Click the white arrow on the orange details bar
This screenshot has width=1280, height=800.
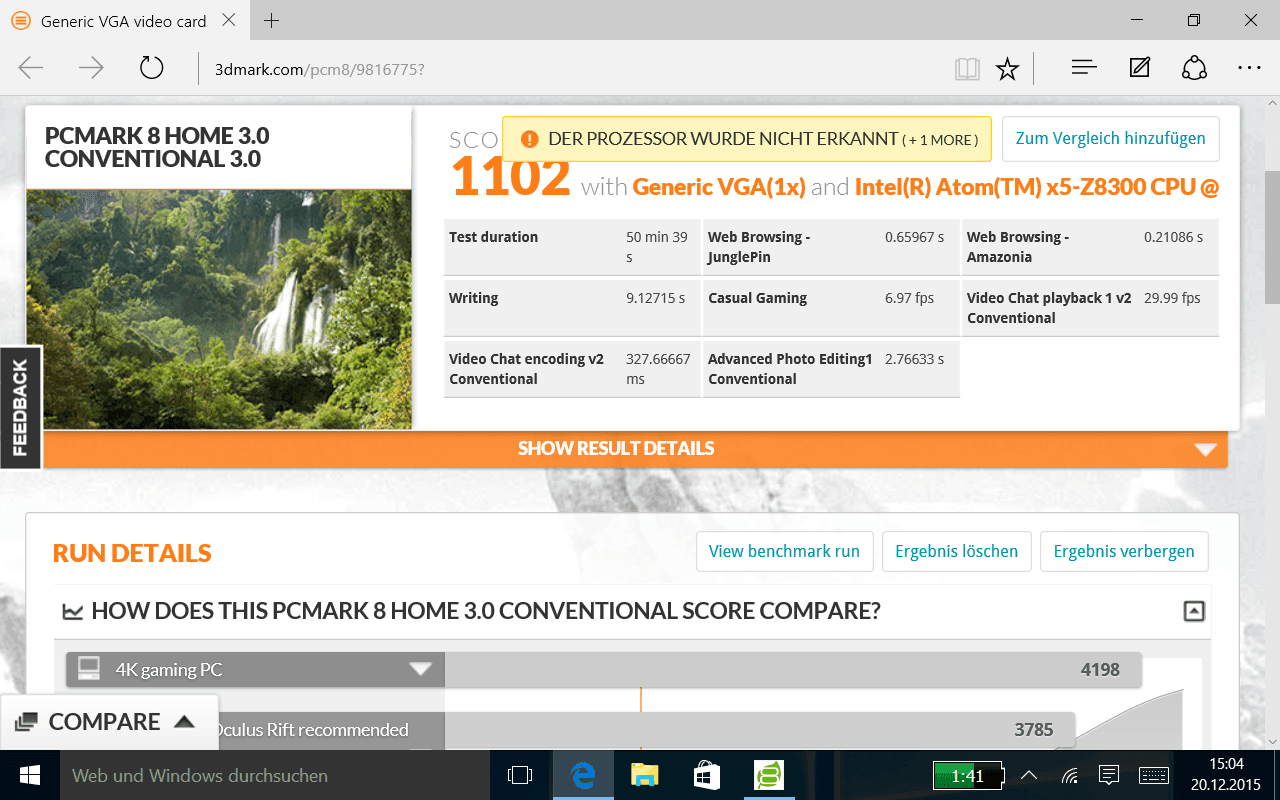click(1205, 450)
